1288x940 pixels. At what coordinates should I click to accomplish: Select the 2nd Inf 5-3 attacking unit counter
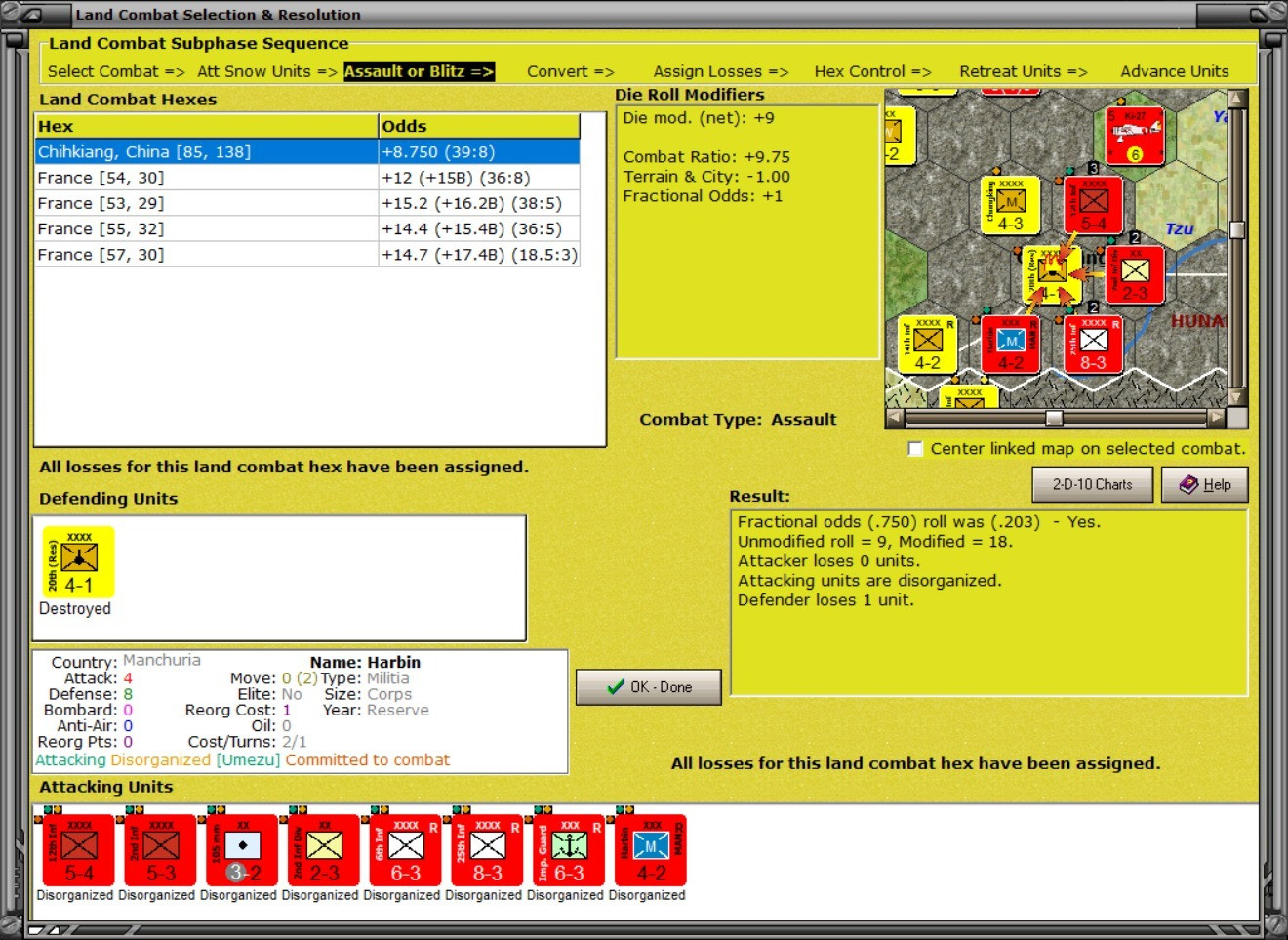click(161, 850)
